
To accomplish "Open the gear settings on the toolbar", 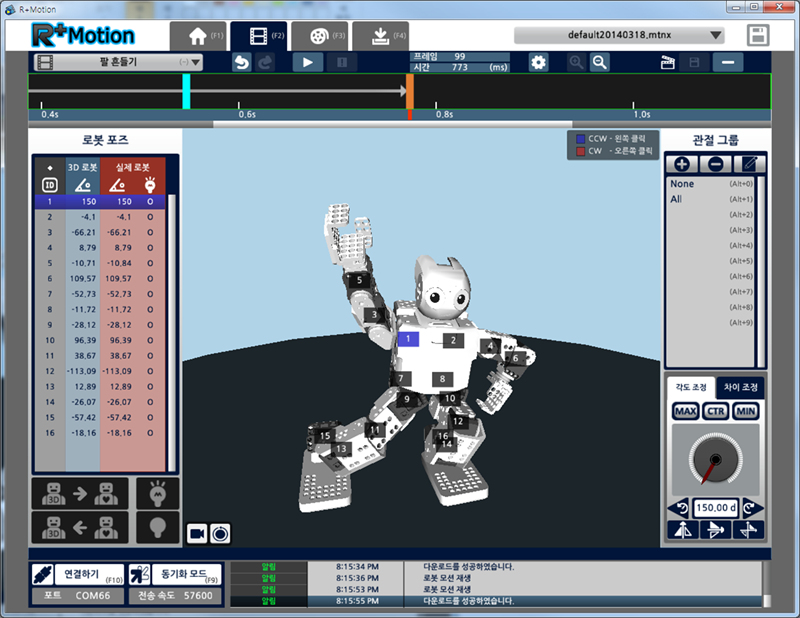I will point(538,62).
